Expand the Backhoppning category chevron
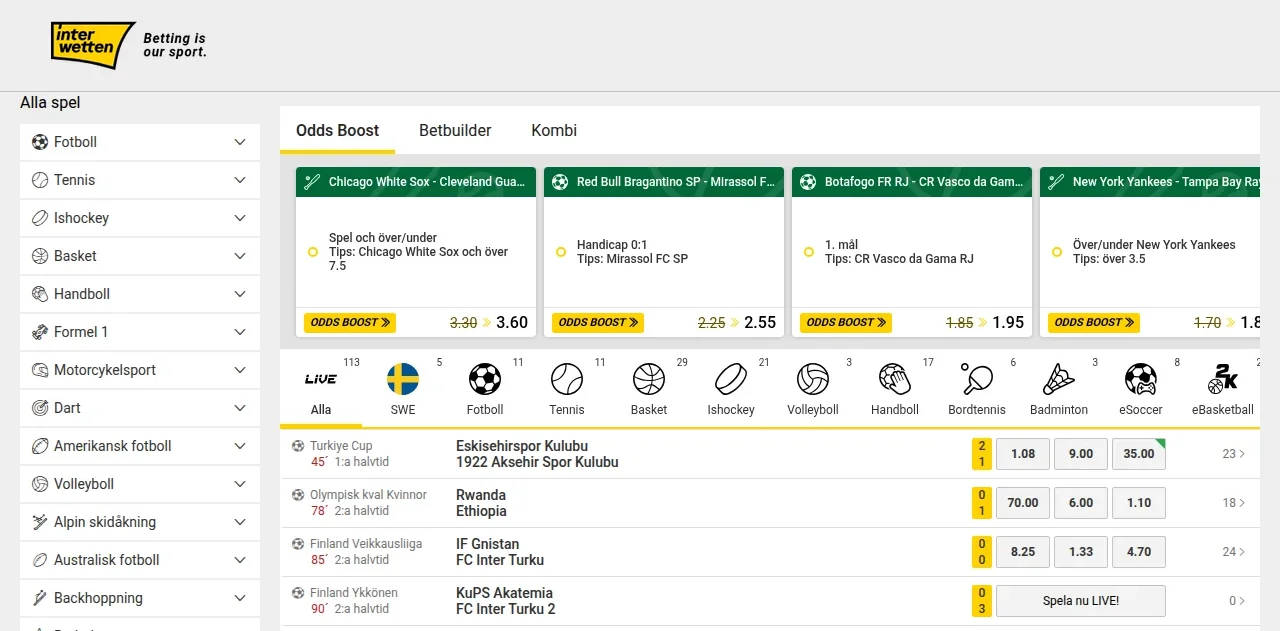This screenshot has width=1280, height=631. [240, 598]
